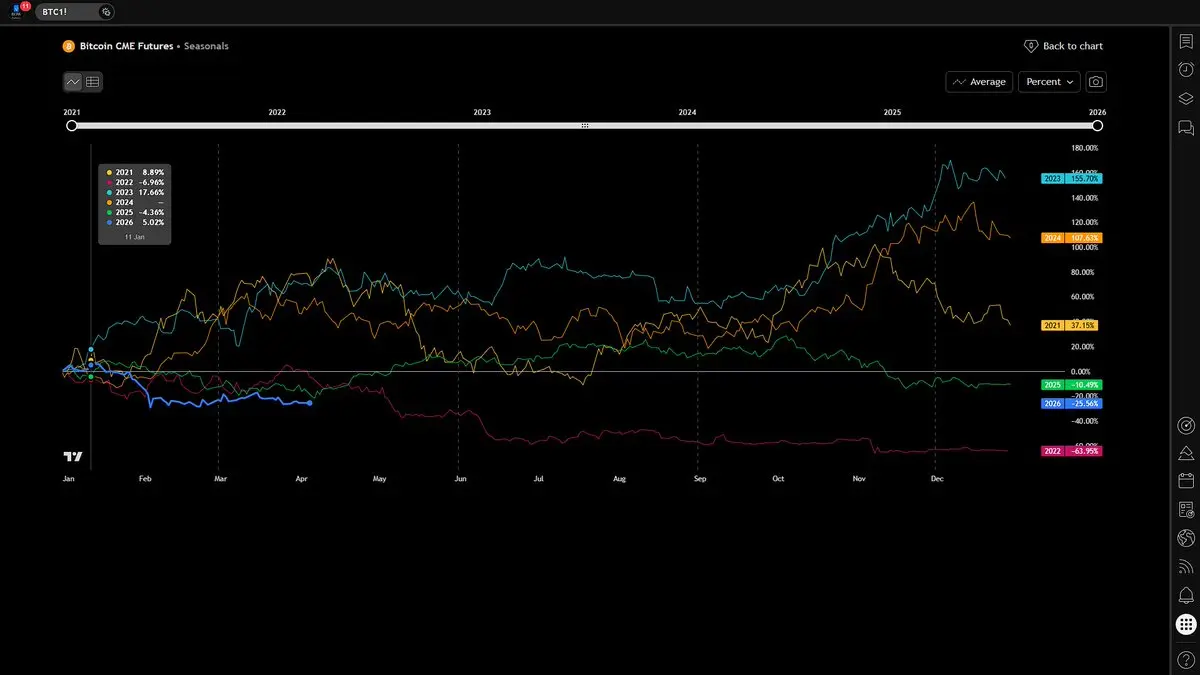Click the 2025 year label on the range bar
The image size is (1200, 675).
tap(892, 112)
